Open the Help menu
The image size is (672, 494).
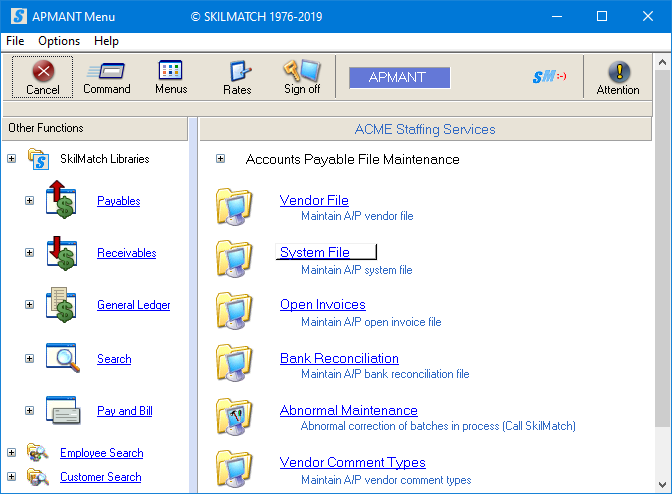pyautogui.click(x=106, y=41)
